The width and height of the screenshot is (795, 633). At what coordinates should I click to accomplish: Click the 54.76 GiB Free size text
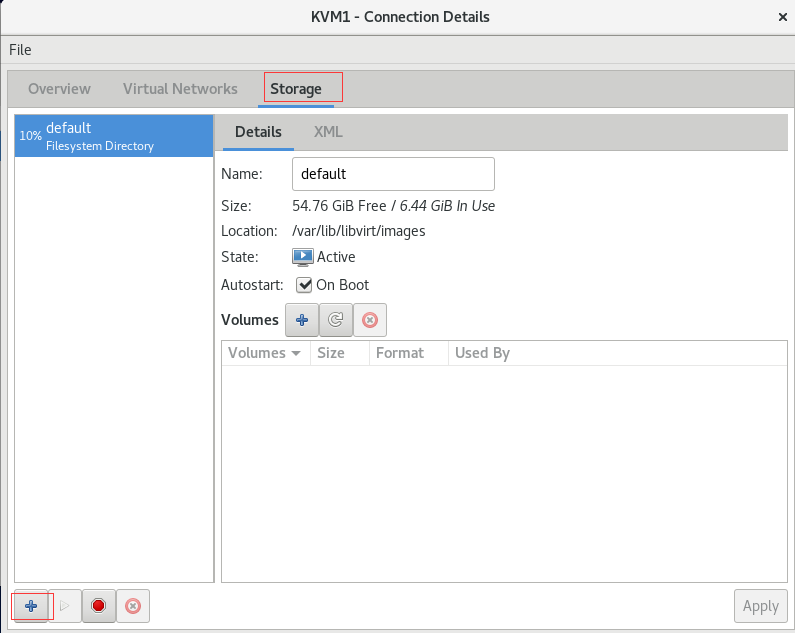[339, 206]
